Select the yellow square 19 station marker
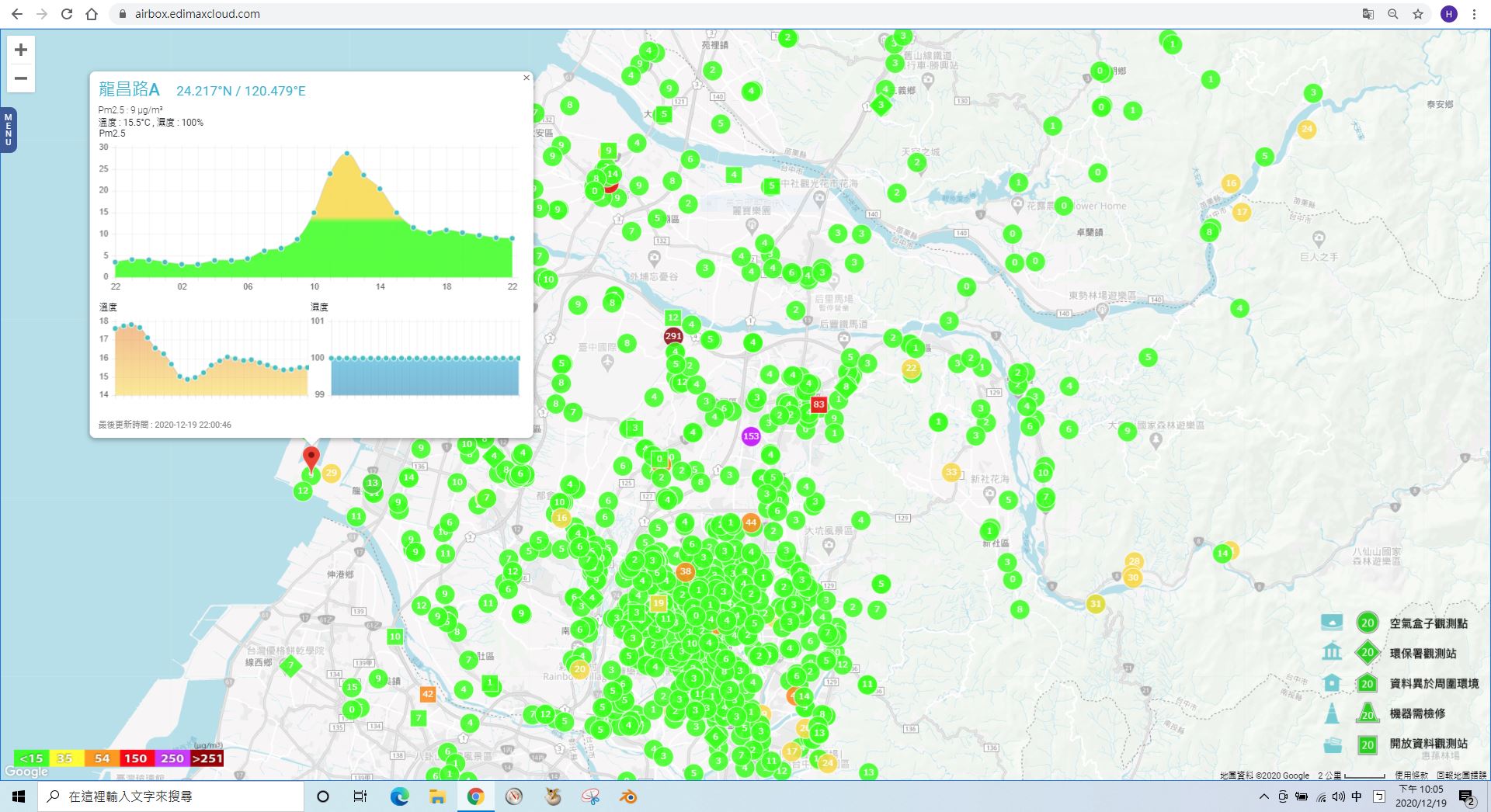 (659, 603)
